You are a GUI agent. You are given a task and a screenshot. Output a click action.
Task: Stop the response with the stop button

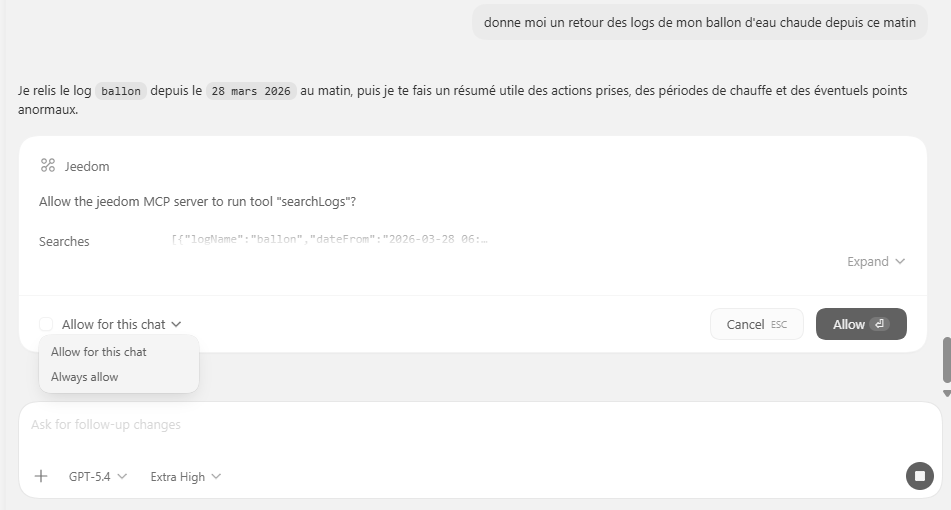pyautogui.click(x=919, y=476)
